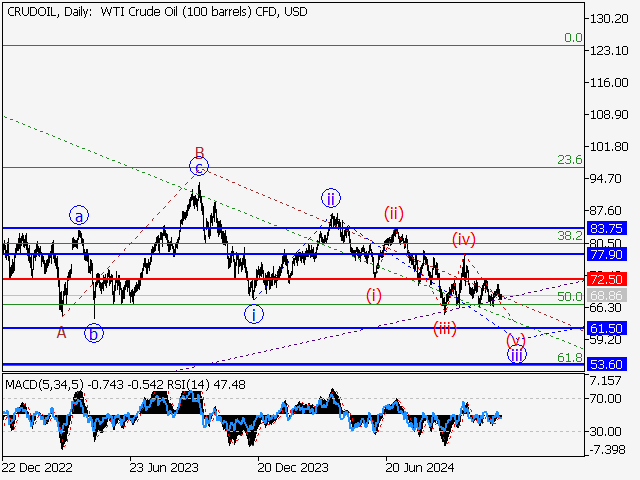Click the 53.60 price level tag
Screen dimensions: 640x480
coord(606,365)
